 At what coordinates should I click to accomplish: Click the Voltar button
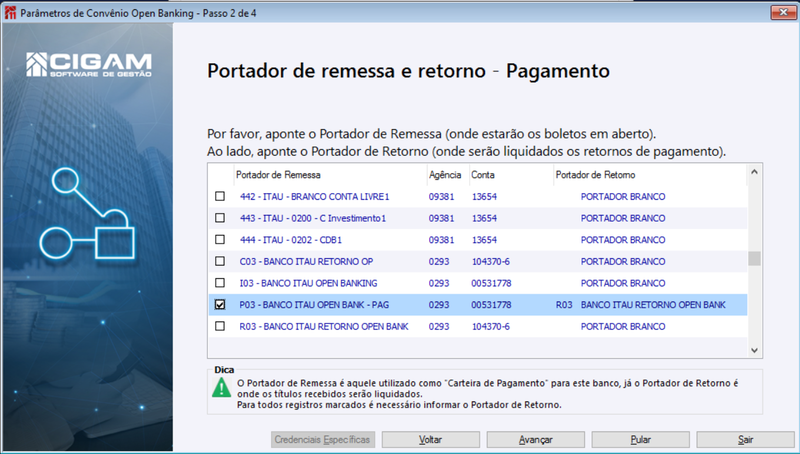coord(431,440)
